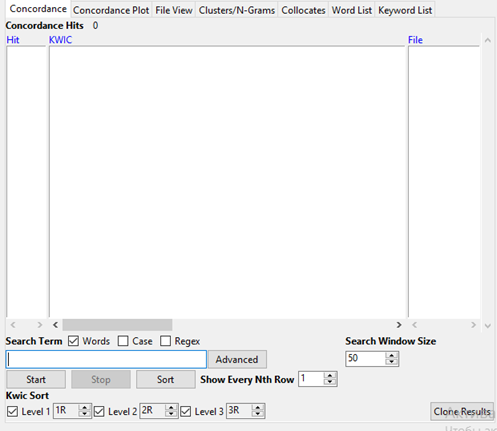Viewport: 497px width, 431px height.
Task: Increase Level 3 sort position
Action: click(258, 408)
